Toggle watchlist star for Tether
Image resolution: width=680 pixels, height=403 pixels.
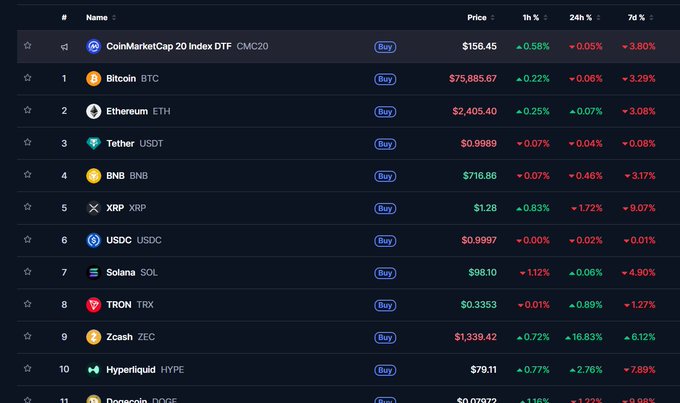pyautogui.click(x=27, y=142)
